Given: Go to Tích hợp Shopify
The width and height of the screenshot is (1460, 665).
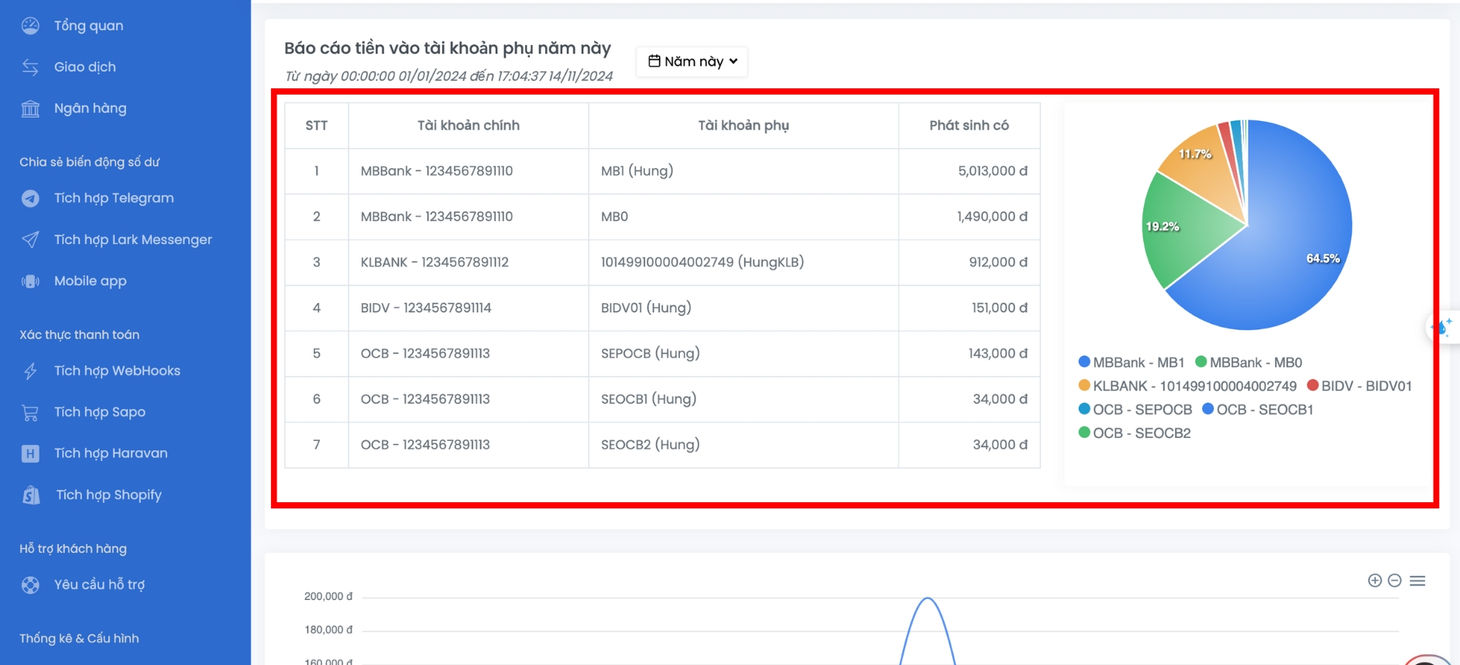Looking at the screenshot, I should point(109,495).
